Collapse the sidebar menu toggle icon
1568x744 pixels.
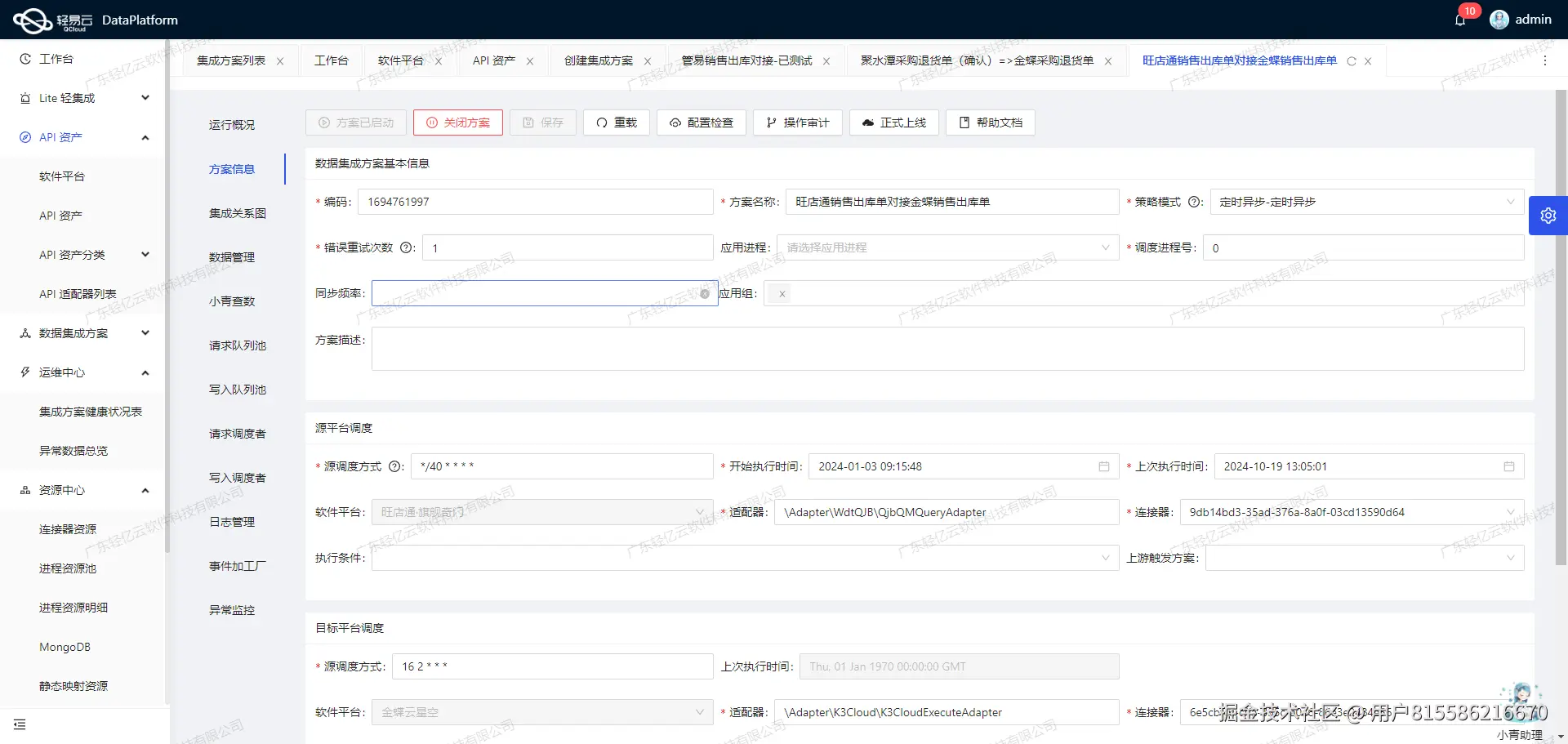pyautogui.click(x=20, y=724)
